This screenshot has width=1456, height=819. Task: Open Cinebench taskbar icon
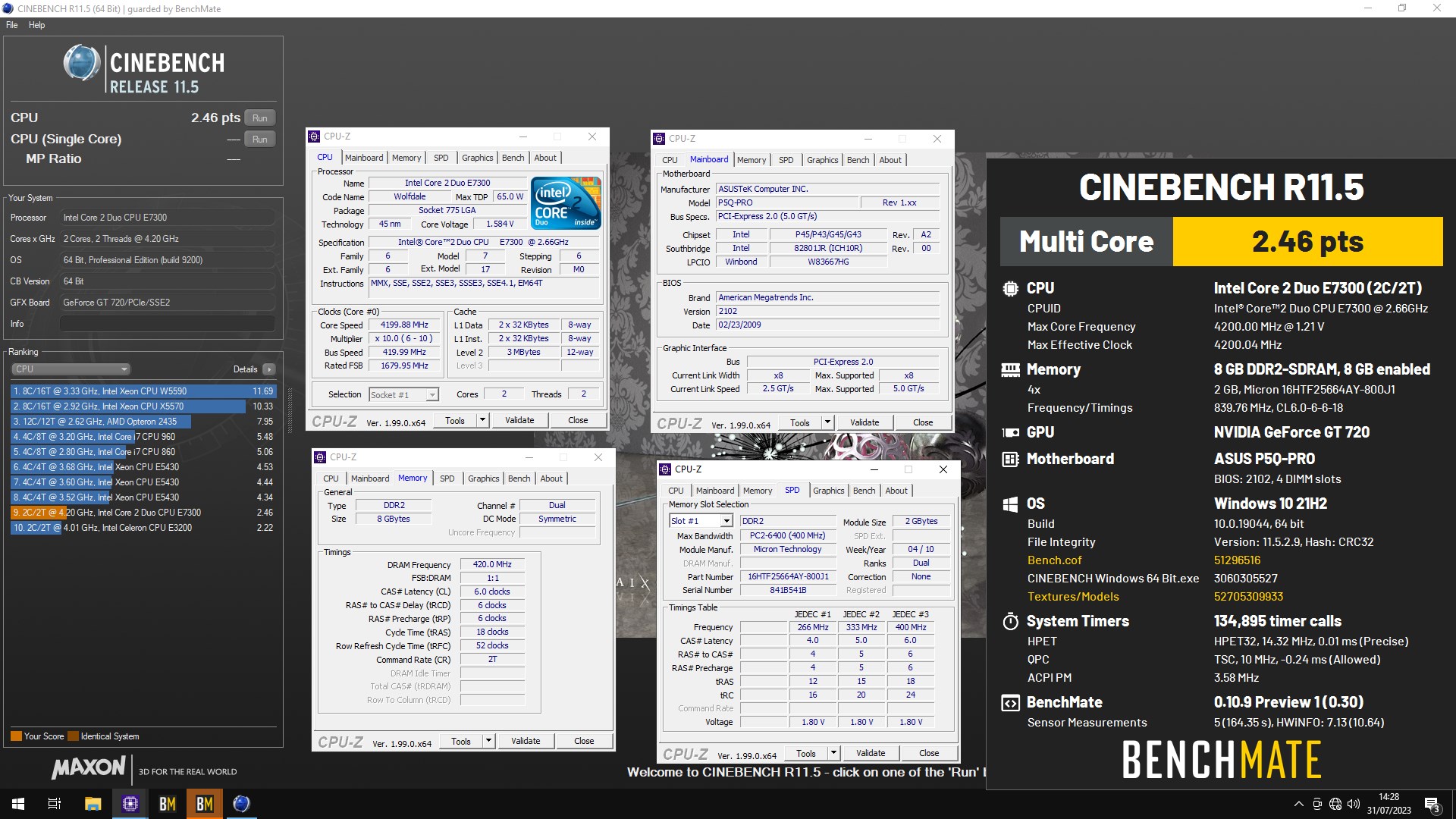click(241, 804)
